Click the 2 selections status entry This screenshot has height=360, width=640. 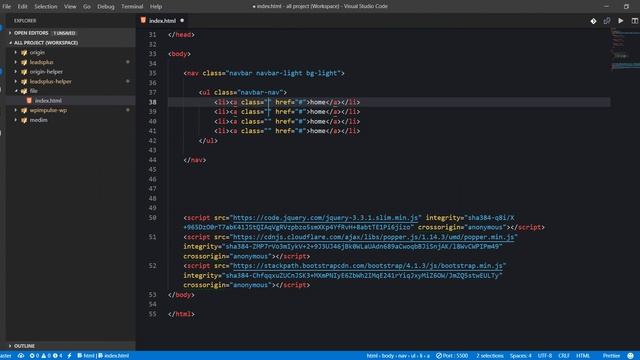[x=490, y=356]
